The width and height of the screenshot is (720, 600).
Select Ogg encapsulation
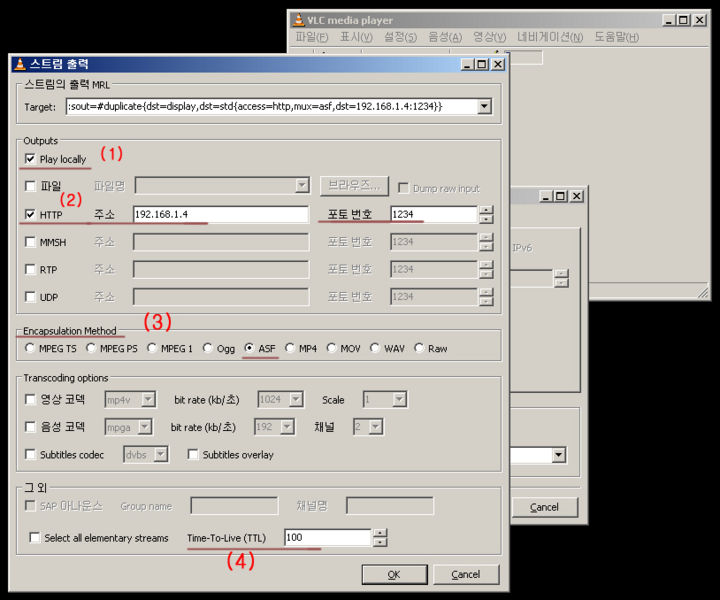[208, 348]
